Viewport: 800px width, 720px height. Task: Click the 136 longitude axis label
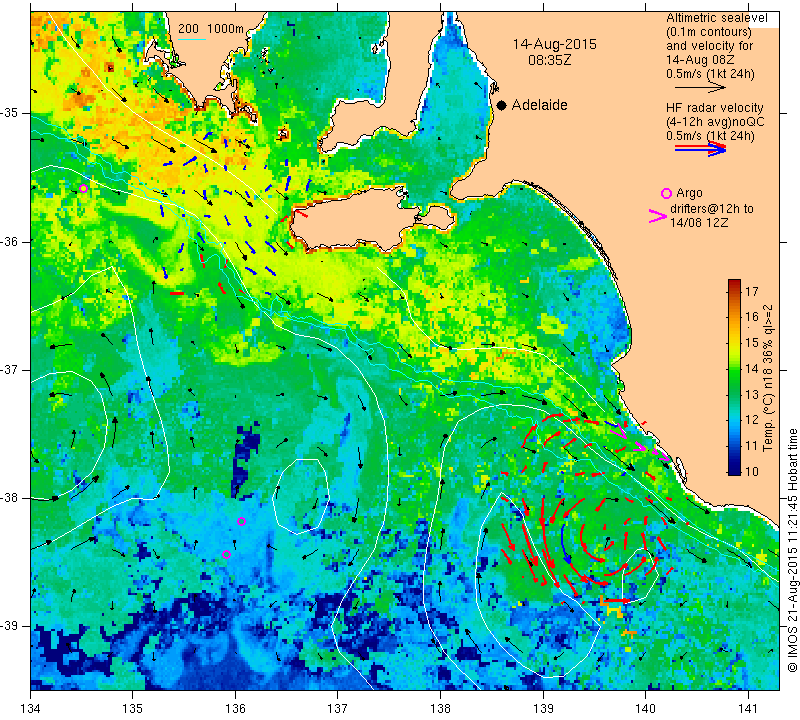click(x=235, y=709)
